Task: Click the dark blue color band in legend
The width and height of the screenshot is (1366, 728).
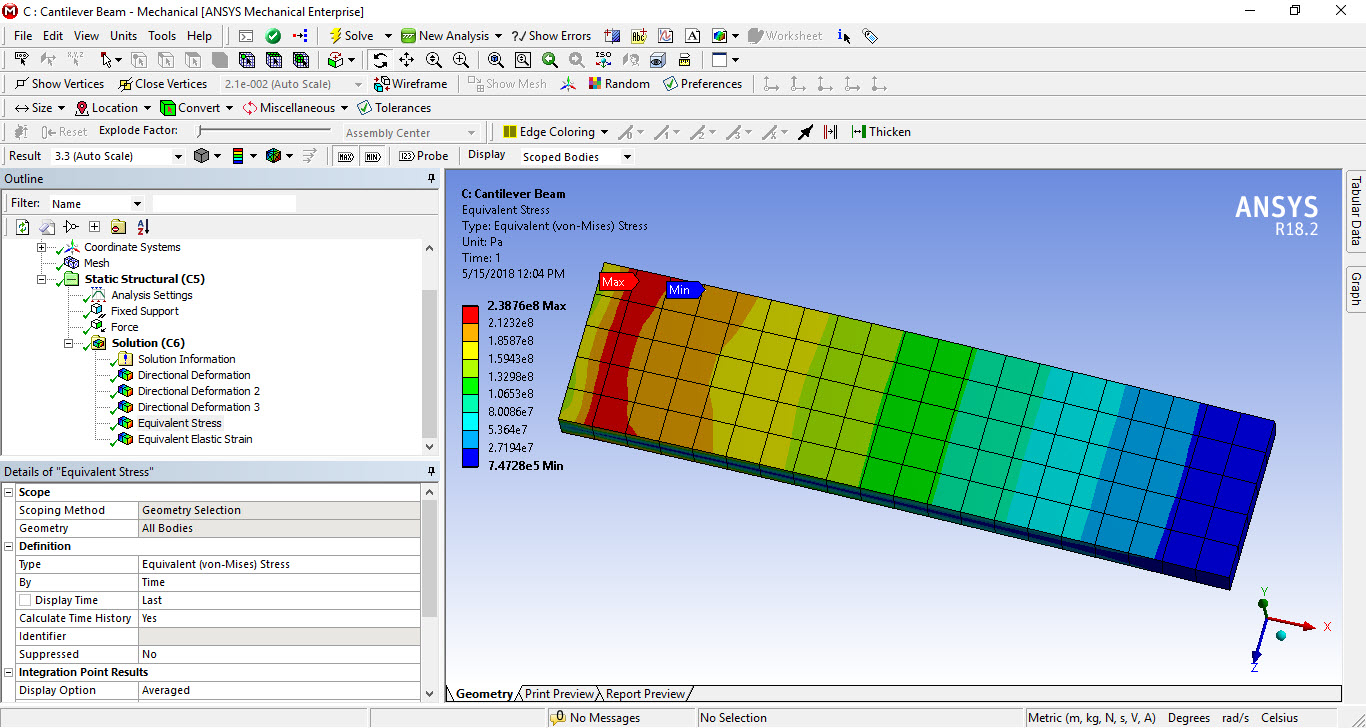Action: [470, 458]
